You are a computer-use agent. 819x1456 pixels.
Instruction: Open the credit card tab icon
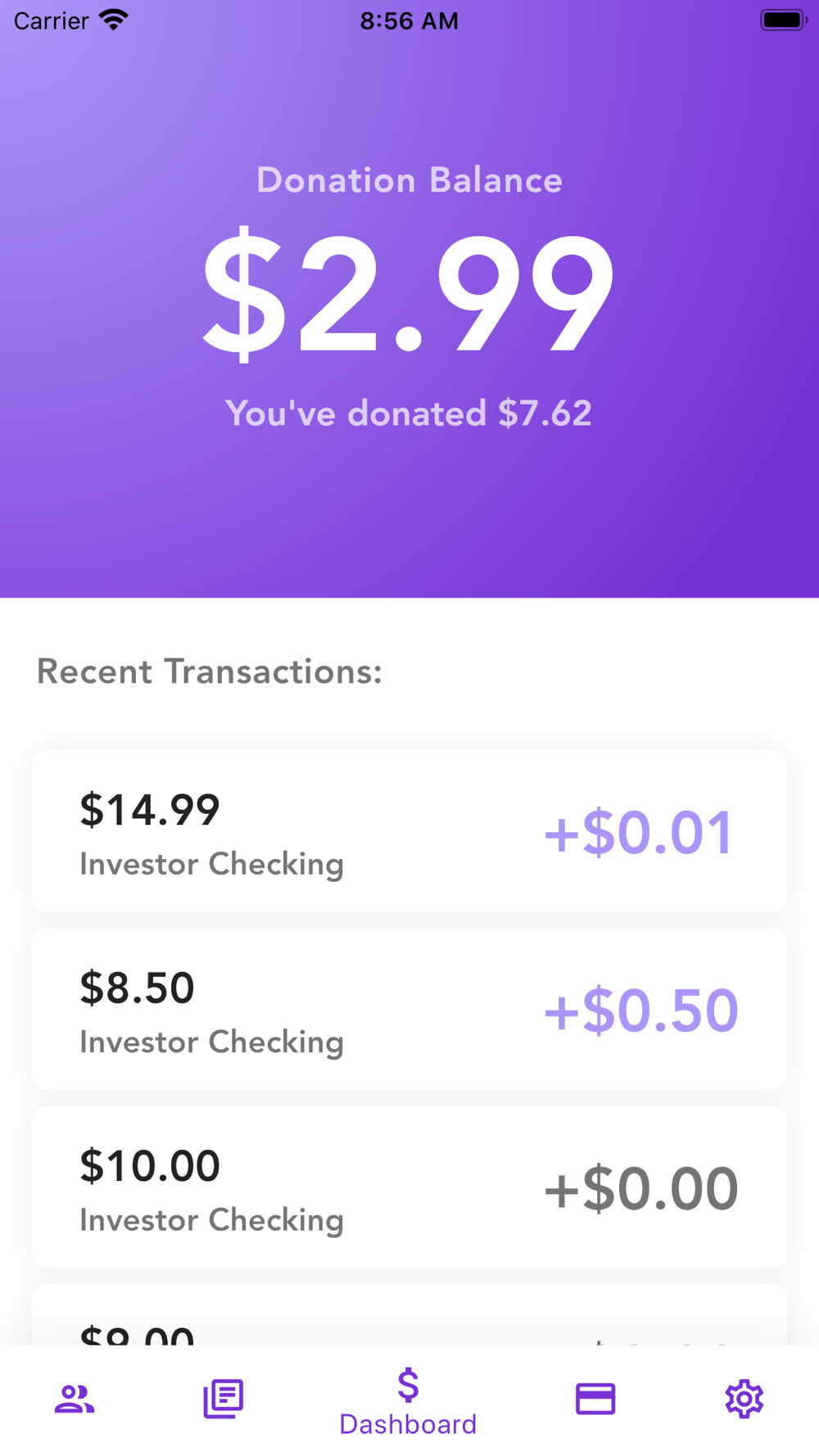click(x=595, y=1399)
